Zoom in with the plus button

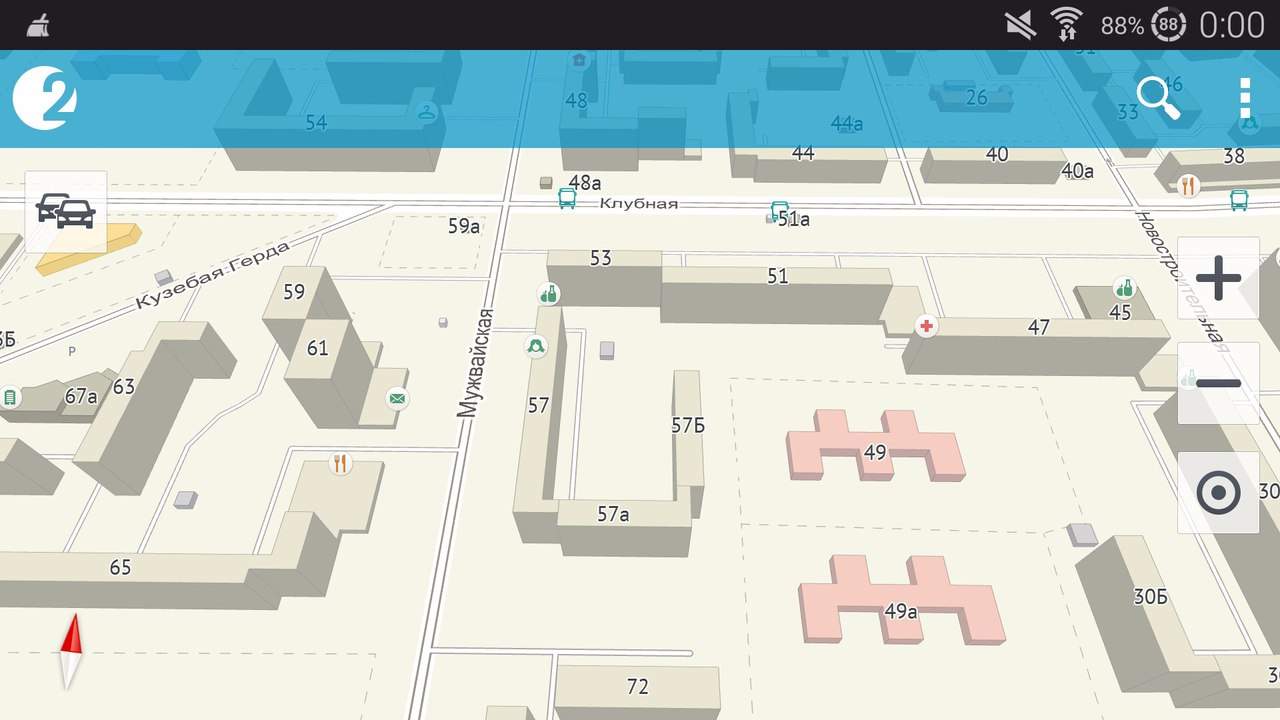coord(1218,278)
